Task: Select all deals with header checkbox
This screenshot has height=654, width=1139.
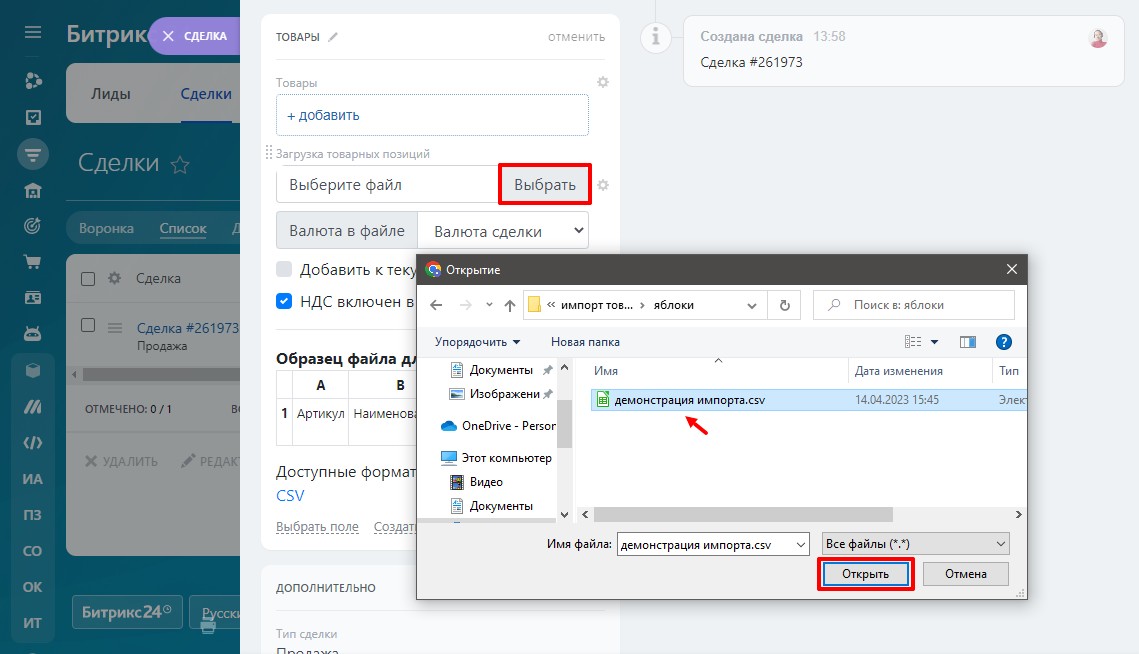Action: tap(88, 278)
